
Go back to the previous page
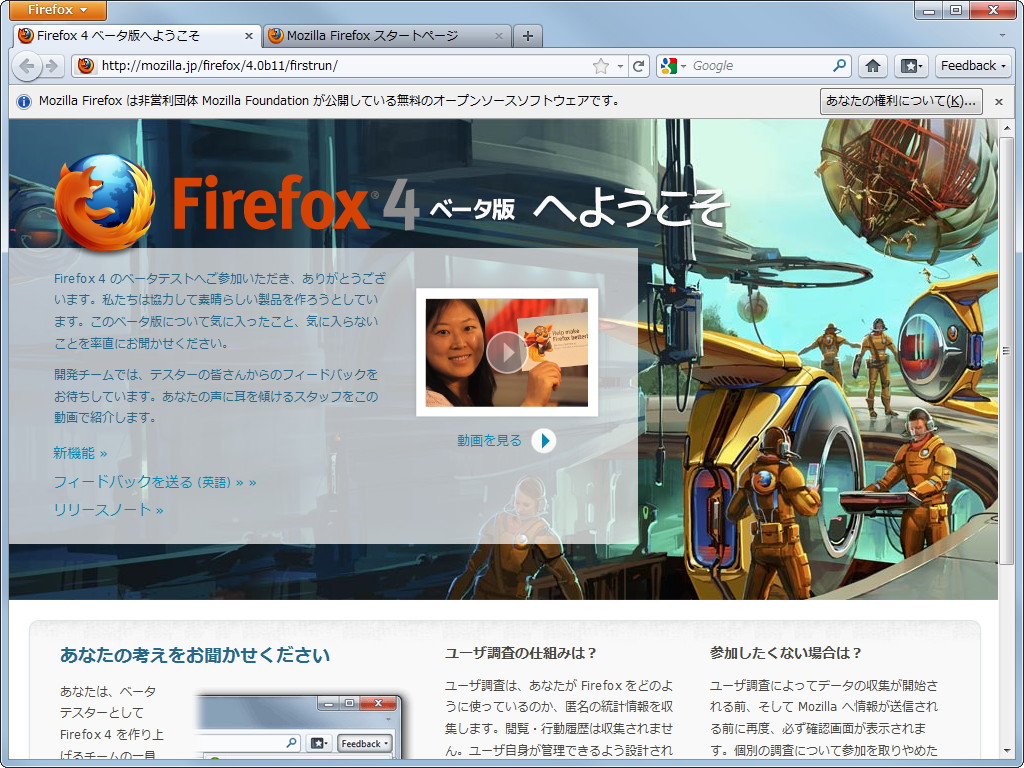[27, 66]
